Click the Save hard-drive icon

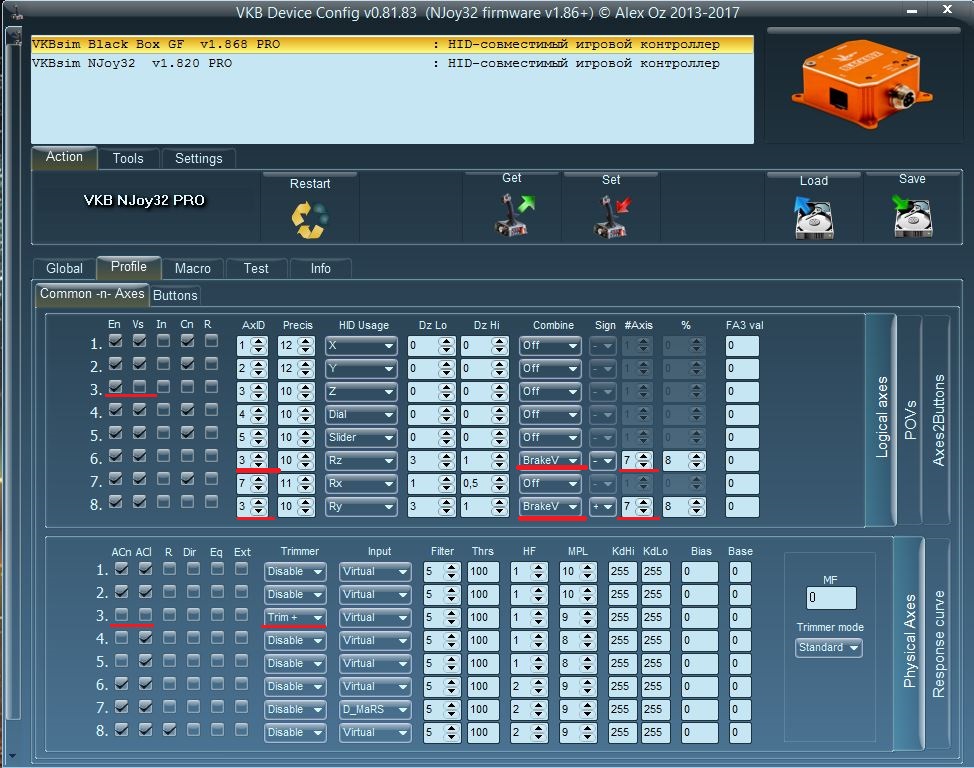pos(912,216)
